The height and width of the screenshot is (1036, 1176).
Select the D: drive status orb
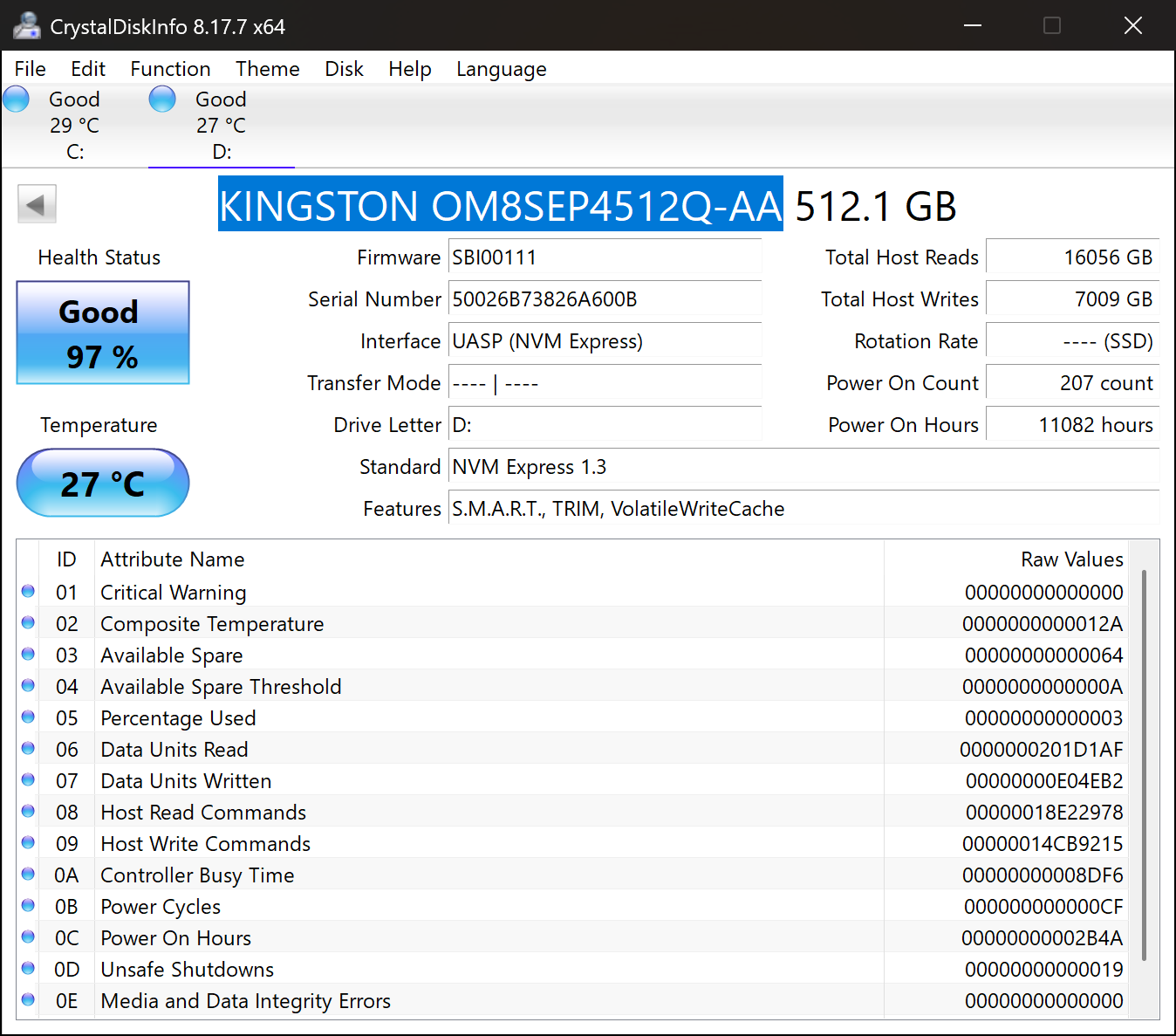click(162, 99)
